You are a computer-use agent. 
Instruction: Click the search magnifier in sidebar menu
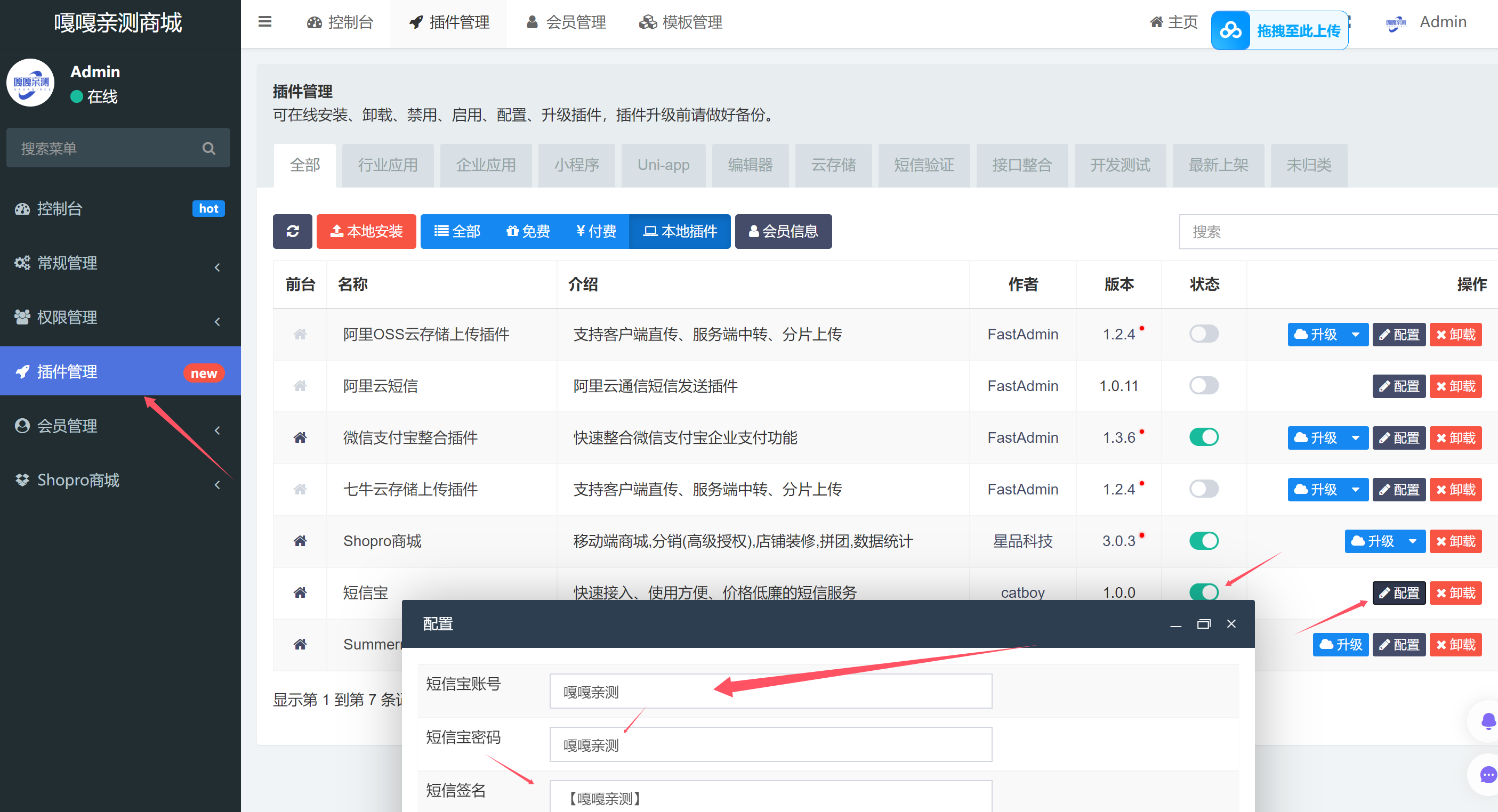209,148
